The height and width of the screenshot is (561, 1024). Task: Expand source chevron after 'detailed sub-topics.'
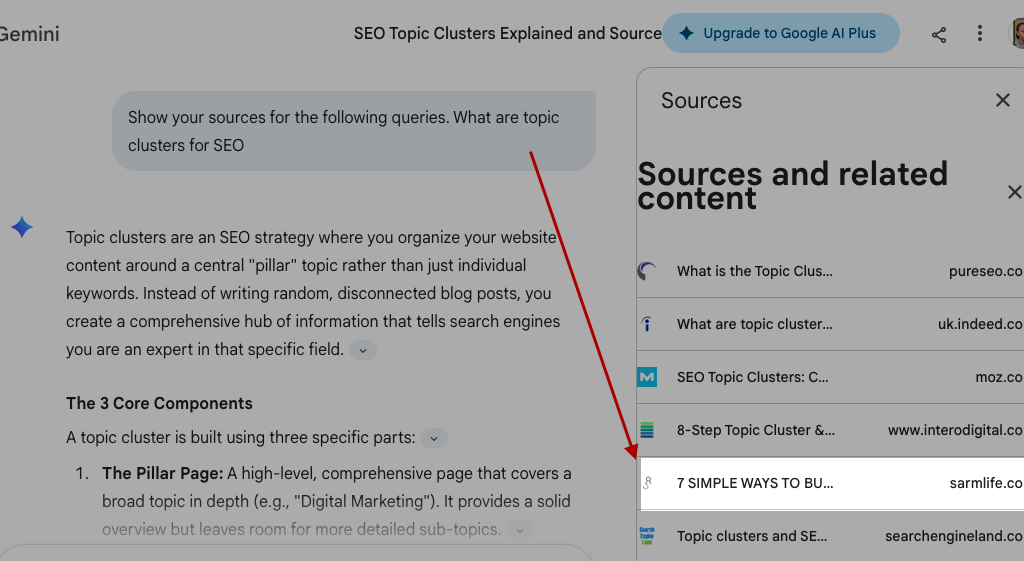(x=520, y=530)
